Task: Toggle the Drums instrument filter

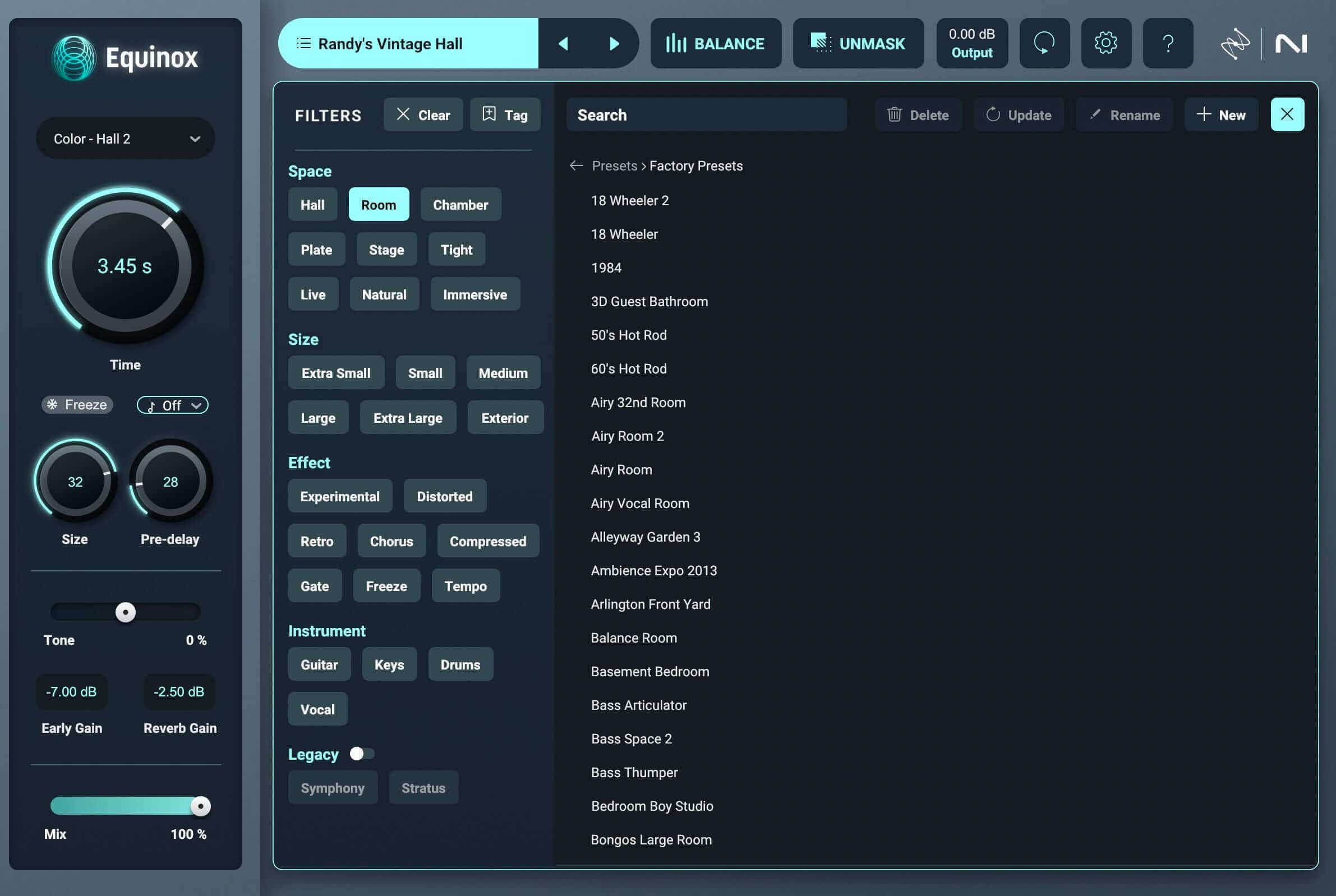Action: [x=460, y=664]
